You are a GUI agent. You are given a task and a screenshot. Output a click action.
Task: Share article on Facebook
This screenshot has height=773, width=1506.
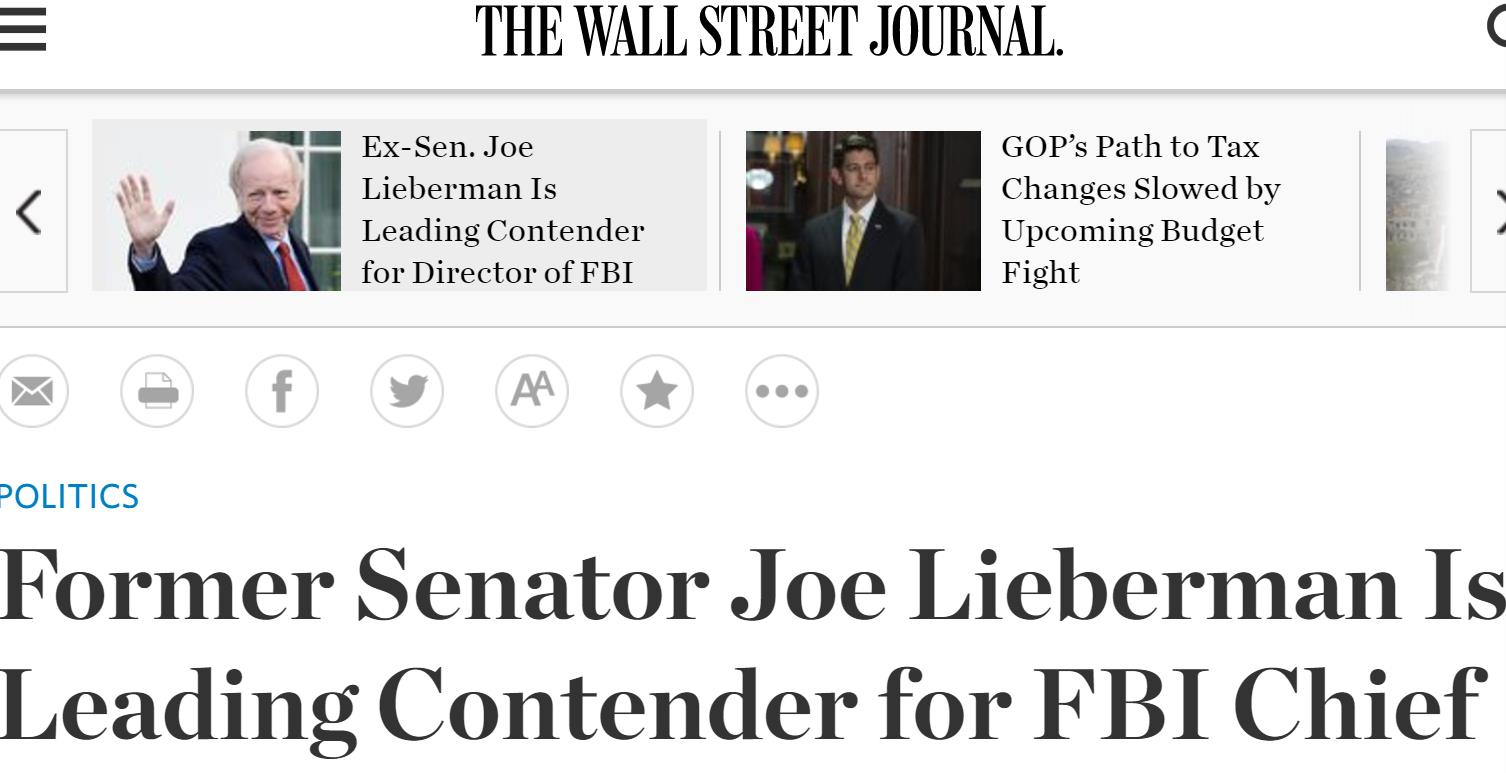[282, 391]
